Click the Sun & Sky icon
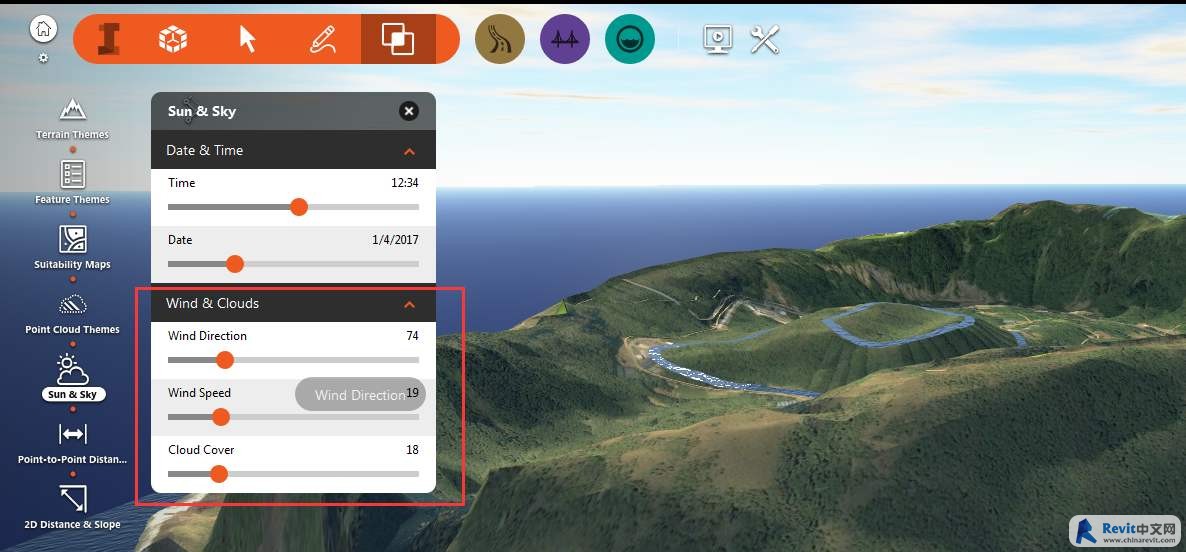Screen dimensions: 1186x552 [73, 369]
